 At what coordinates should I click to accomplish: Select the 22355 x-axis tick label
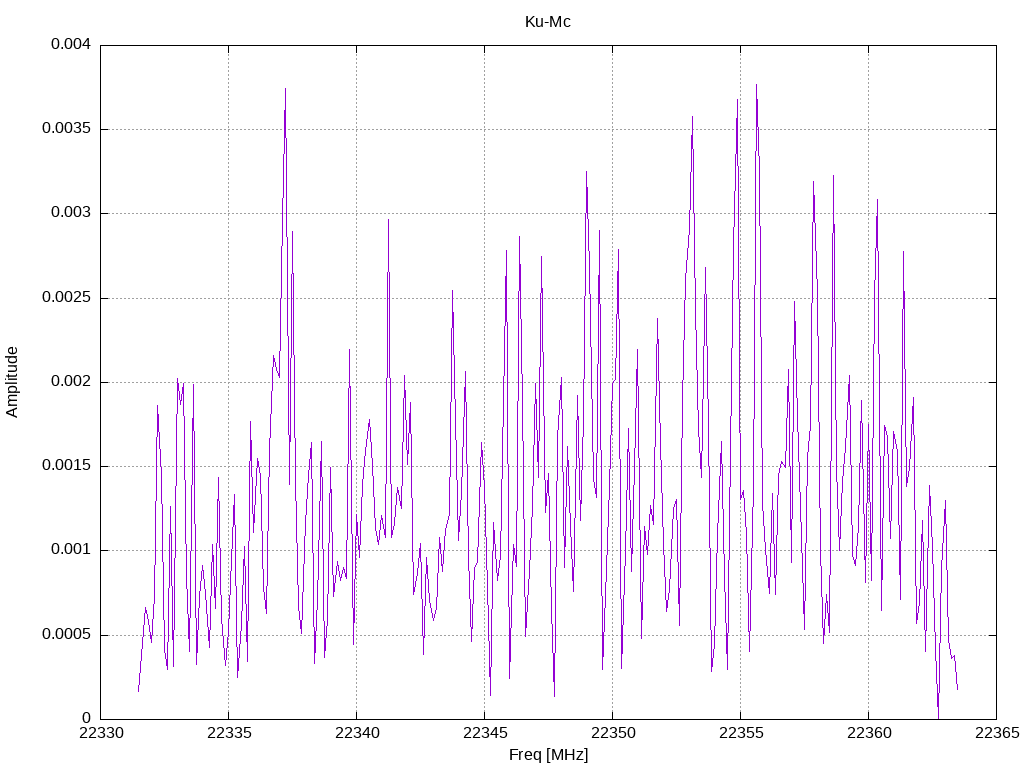click(x=741, y=733)
